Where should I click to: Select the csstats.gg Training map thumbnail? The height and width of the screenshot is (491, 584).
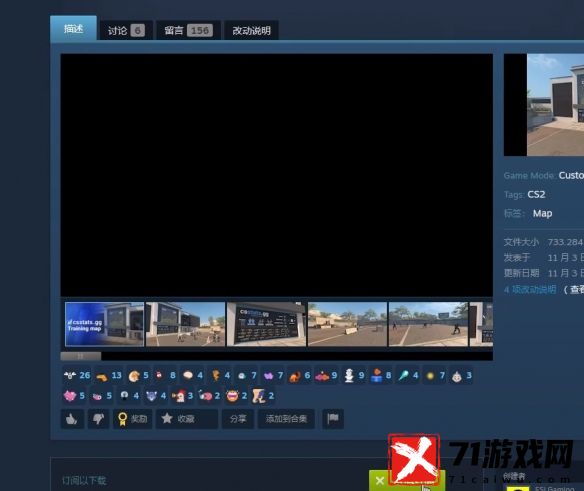point(104,324)
